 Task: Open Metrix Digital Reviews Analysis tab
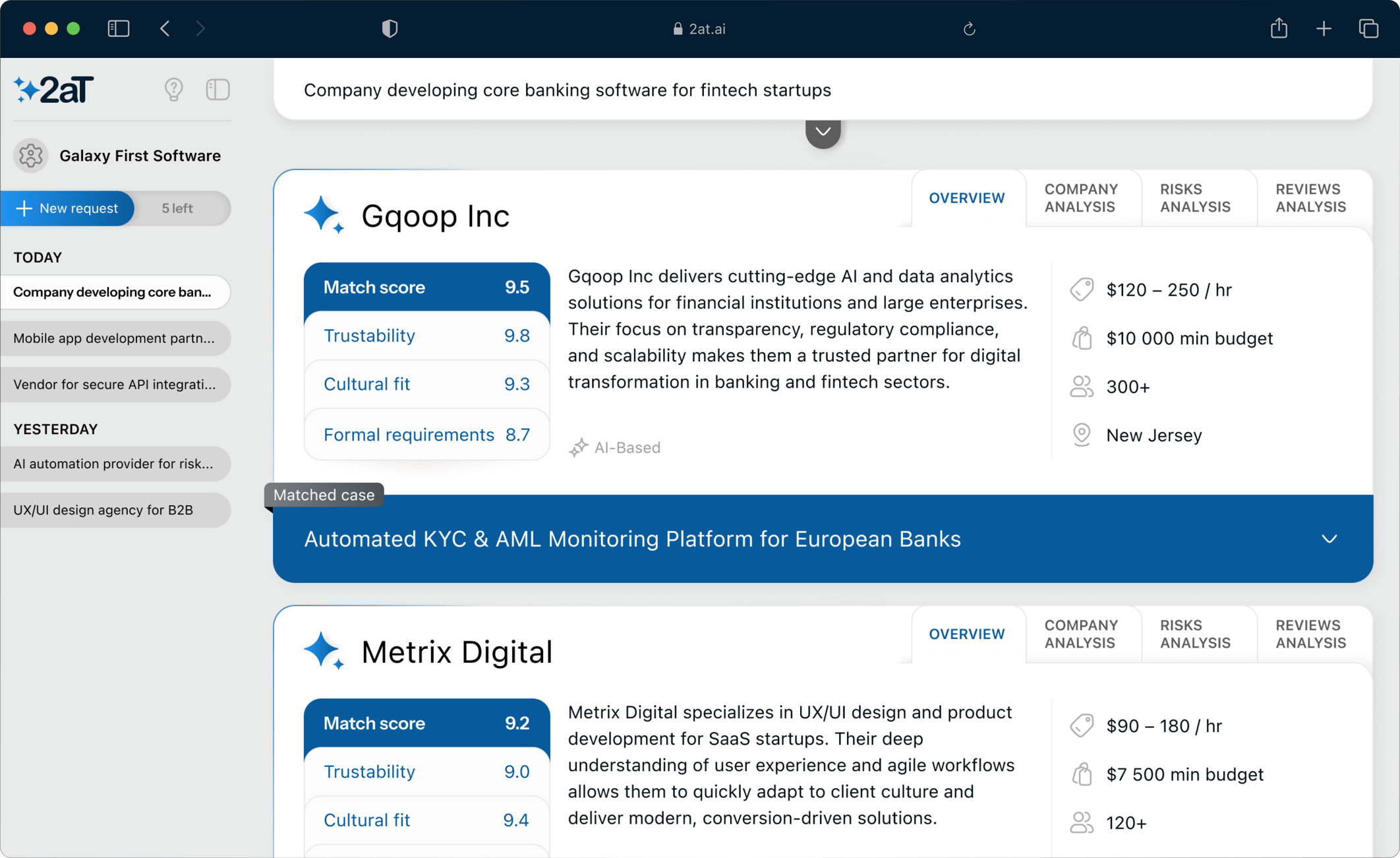click(x=1310, y=634)
